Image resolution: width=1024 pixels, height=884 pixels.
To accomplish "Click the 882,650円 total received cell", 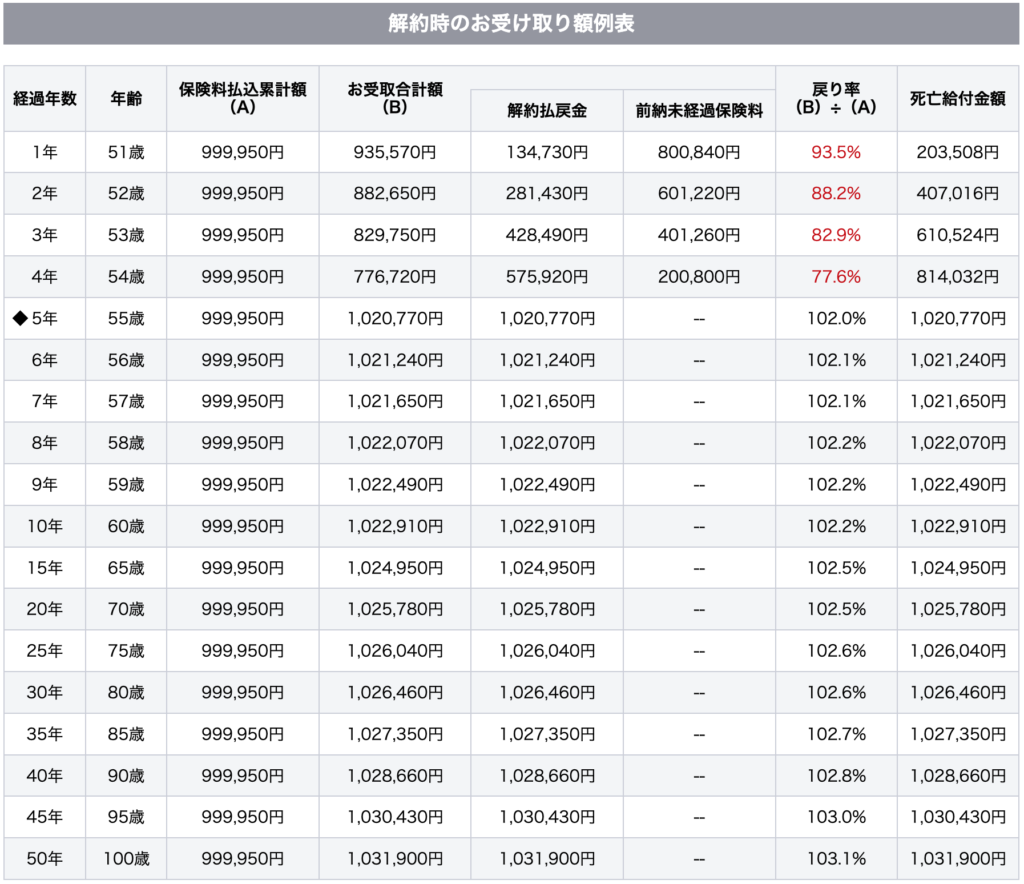I will point(394,194).
